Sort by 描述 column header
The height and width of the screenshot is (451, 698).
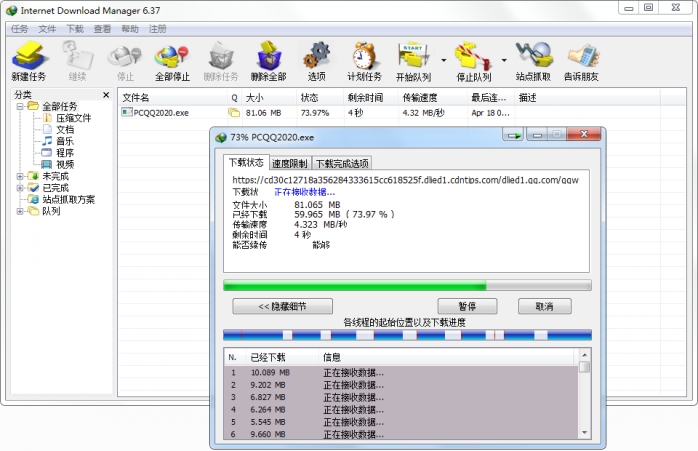[x=587, y=98]
